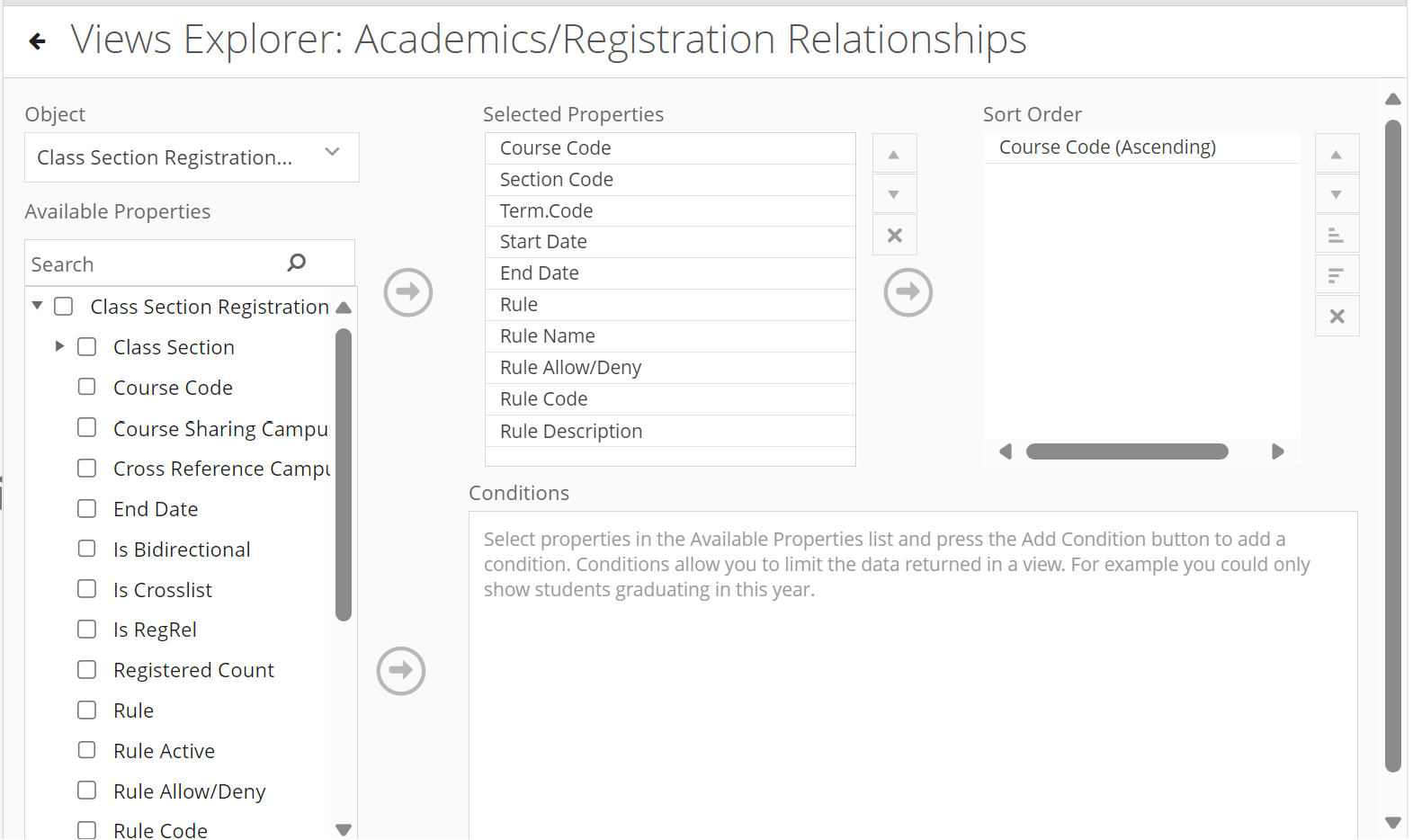Enable the Is Bidirectional checkbox
This screenshot has height=840, width=1413.
click(x=87, y=549)
